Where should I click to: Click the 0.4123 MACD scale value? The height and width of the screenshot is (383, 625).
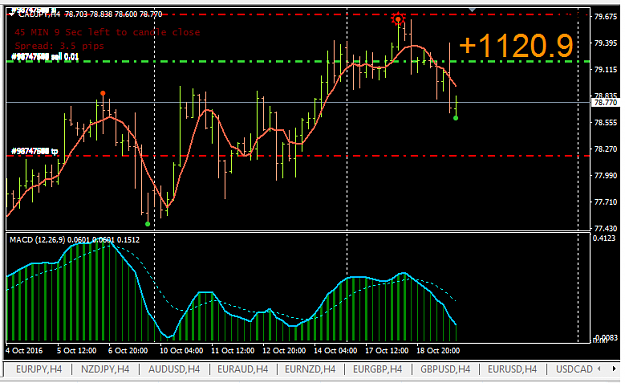tap(604, 238)
